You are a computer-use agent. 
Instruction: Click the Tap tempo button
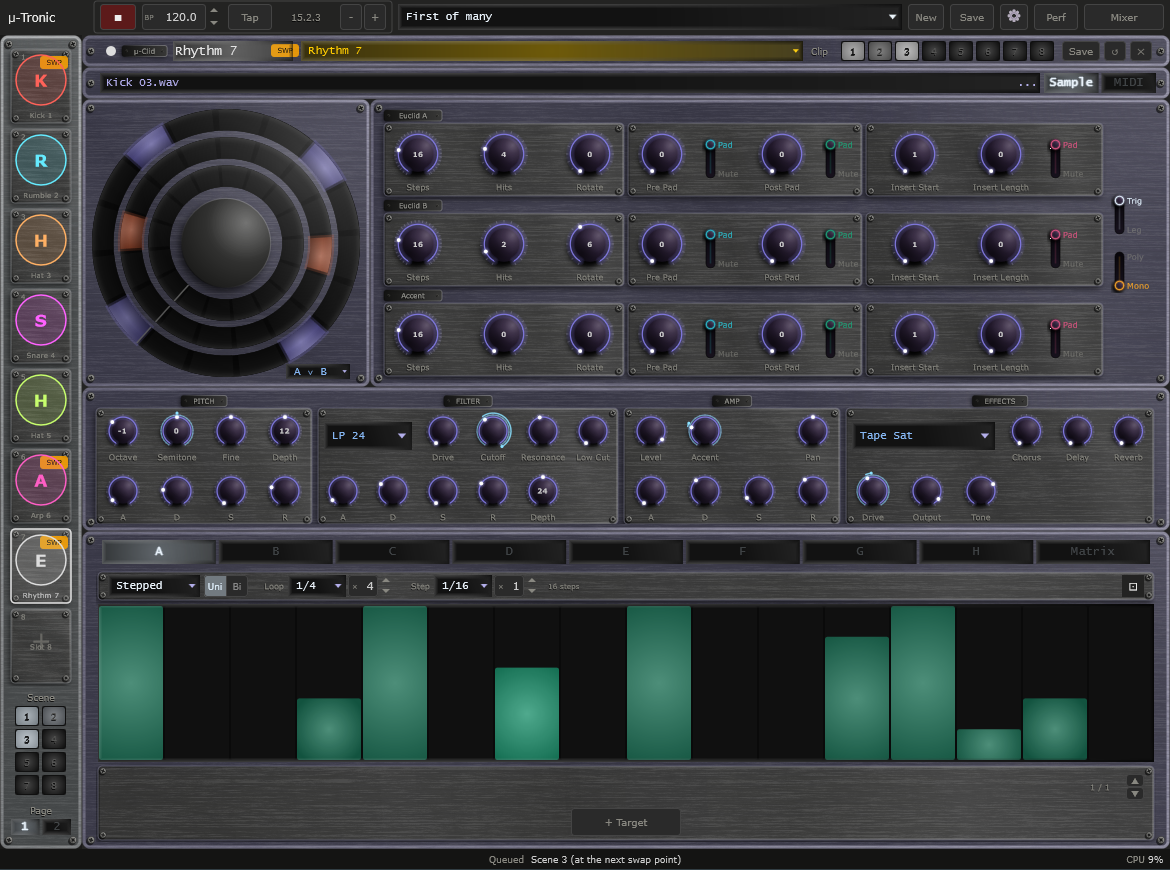(x=250, y=17)
